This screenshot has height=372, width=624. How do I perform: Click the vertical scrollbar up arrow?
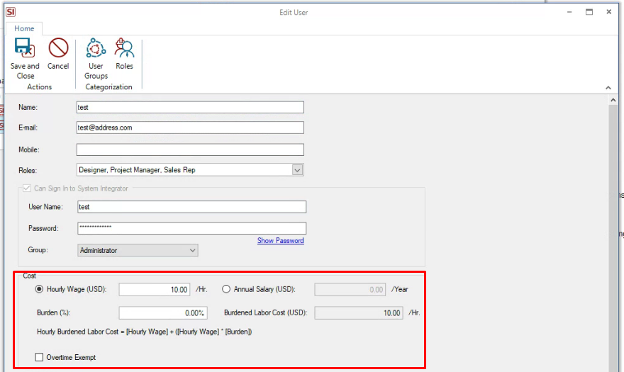pos(613,100)
